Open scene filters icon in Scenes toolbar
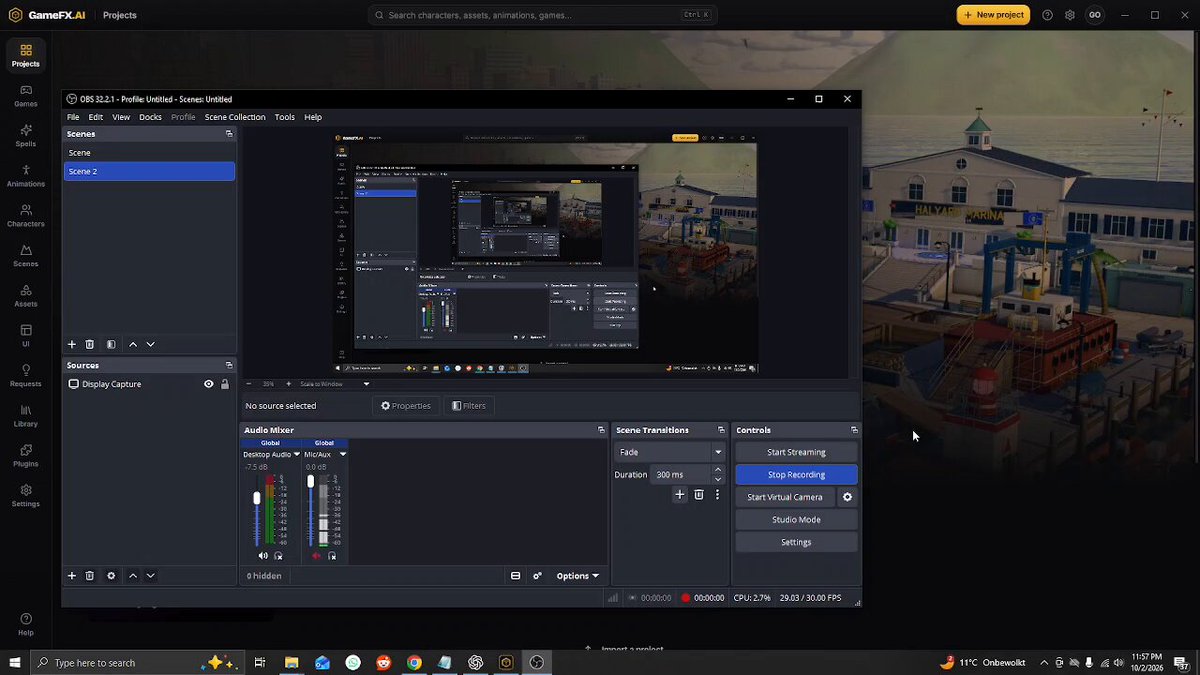Viewport: 1200px width, 675px height. click(x=111, y=344)
